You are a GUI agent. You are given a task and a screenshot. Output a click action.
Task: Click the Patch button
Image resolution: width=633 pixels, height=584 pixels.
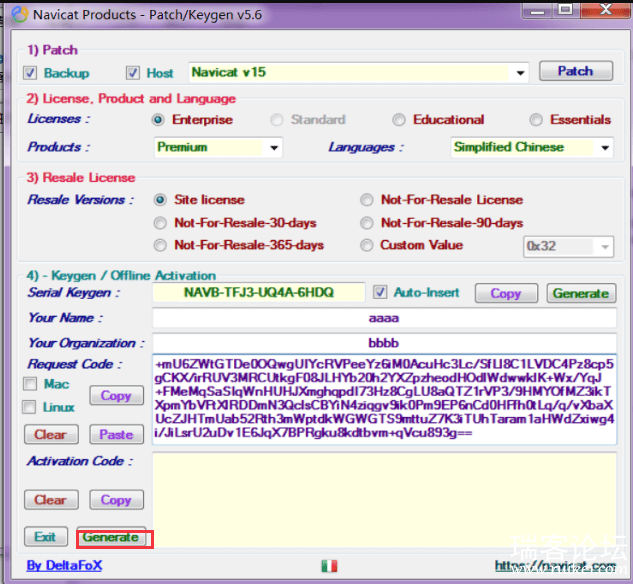pyautogui.click(x=576, y=71)
